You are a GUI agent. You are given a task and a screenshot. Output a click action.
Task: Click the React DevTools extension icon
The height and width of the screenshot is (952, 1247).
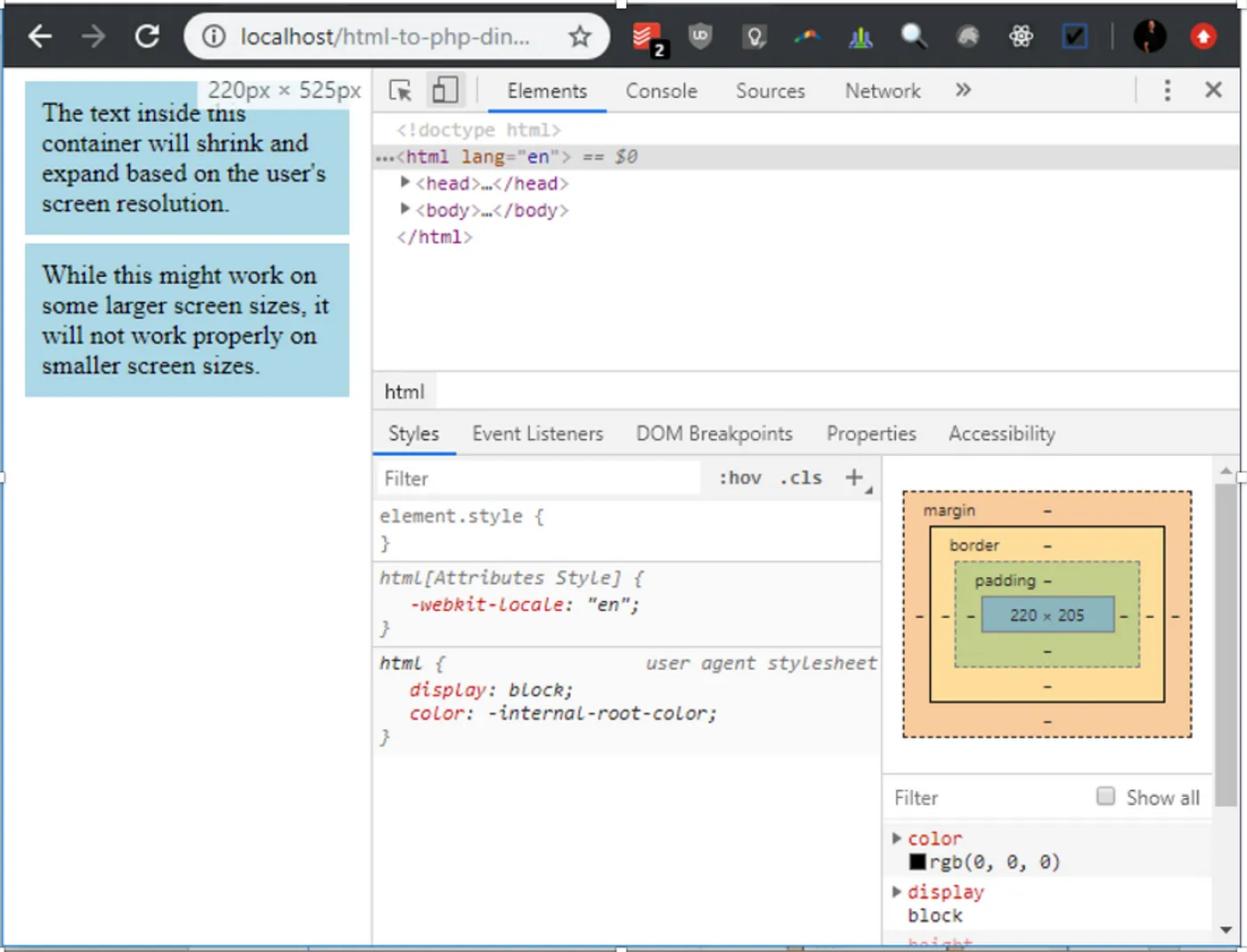(1021, 37)
